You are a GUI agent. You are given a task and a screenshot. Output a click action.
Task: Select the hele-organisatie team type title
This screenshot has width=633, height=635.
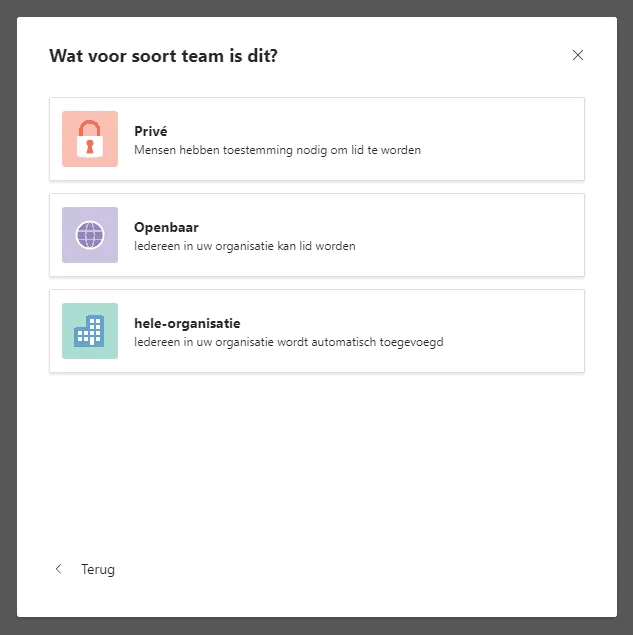pos(187,323)
